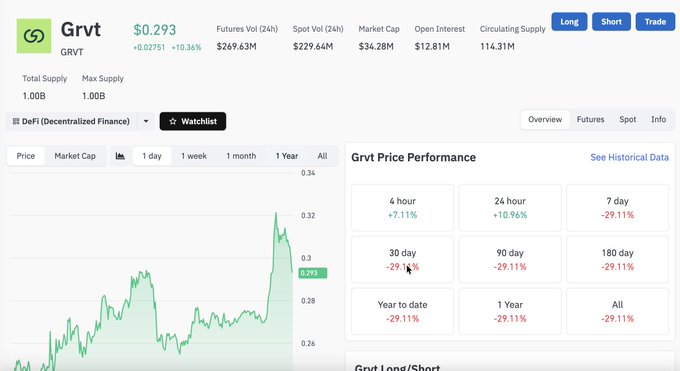Open the chart type icon
Viewport: 680px width, 371px height.
(x=120, y=156)
